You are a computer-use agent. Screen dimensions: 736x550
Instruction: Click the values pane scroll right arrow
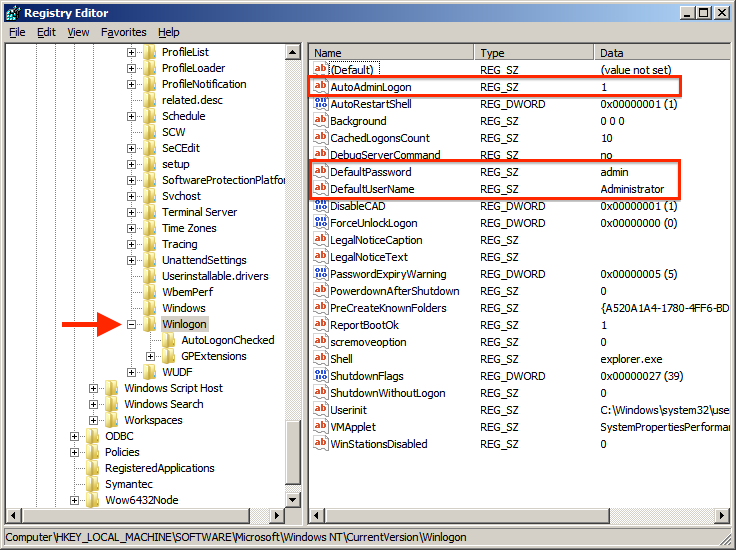(722, 516)
